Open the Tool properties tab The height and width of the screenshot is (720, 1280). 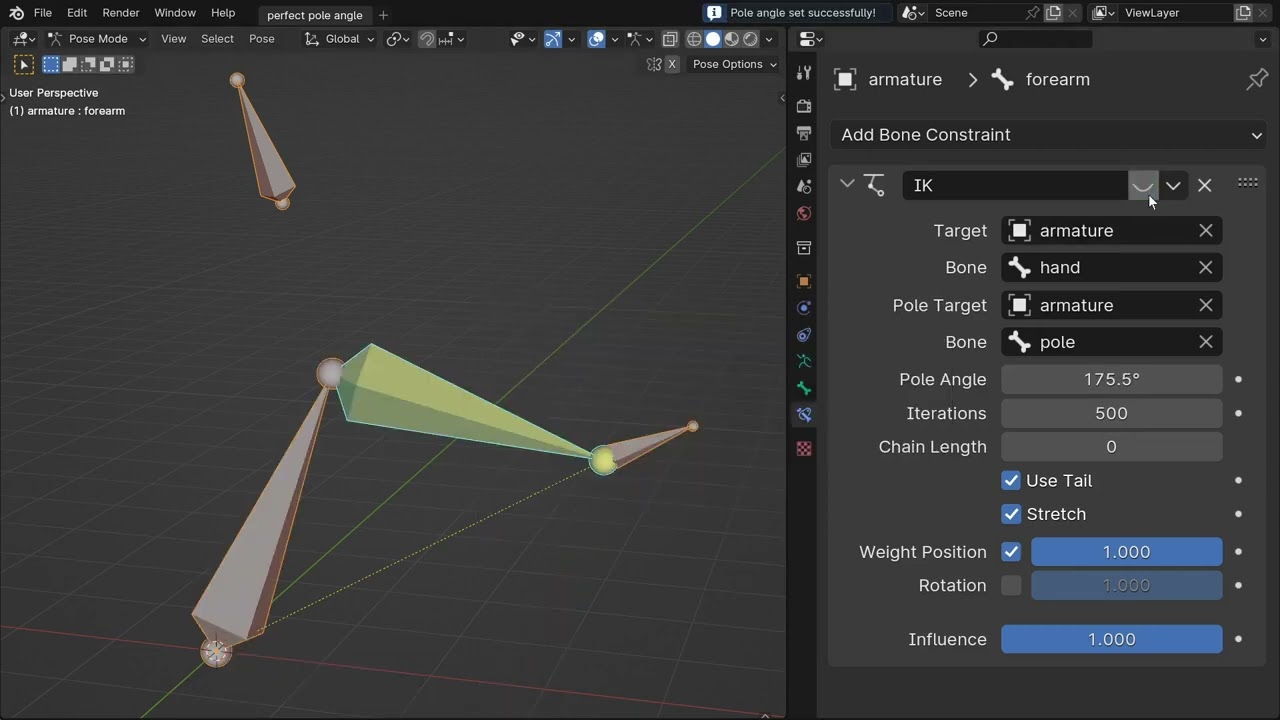804,73
